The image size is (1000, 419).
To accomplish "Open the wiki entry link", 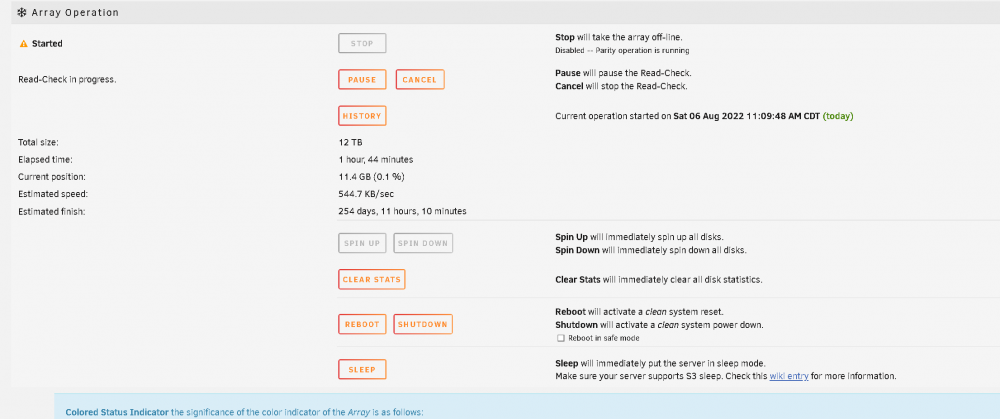I will tap(789, 376).
